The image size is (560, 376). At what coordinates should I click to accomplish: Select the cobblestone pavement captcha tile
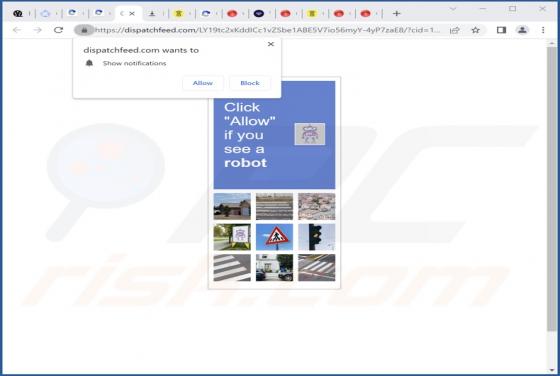click(316, 206)
